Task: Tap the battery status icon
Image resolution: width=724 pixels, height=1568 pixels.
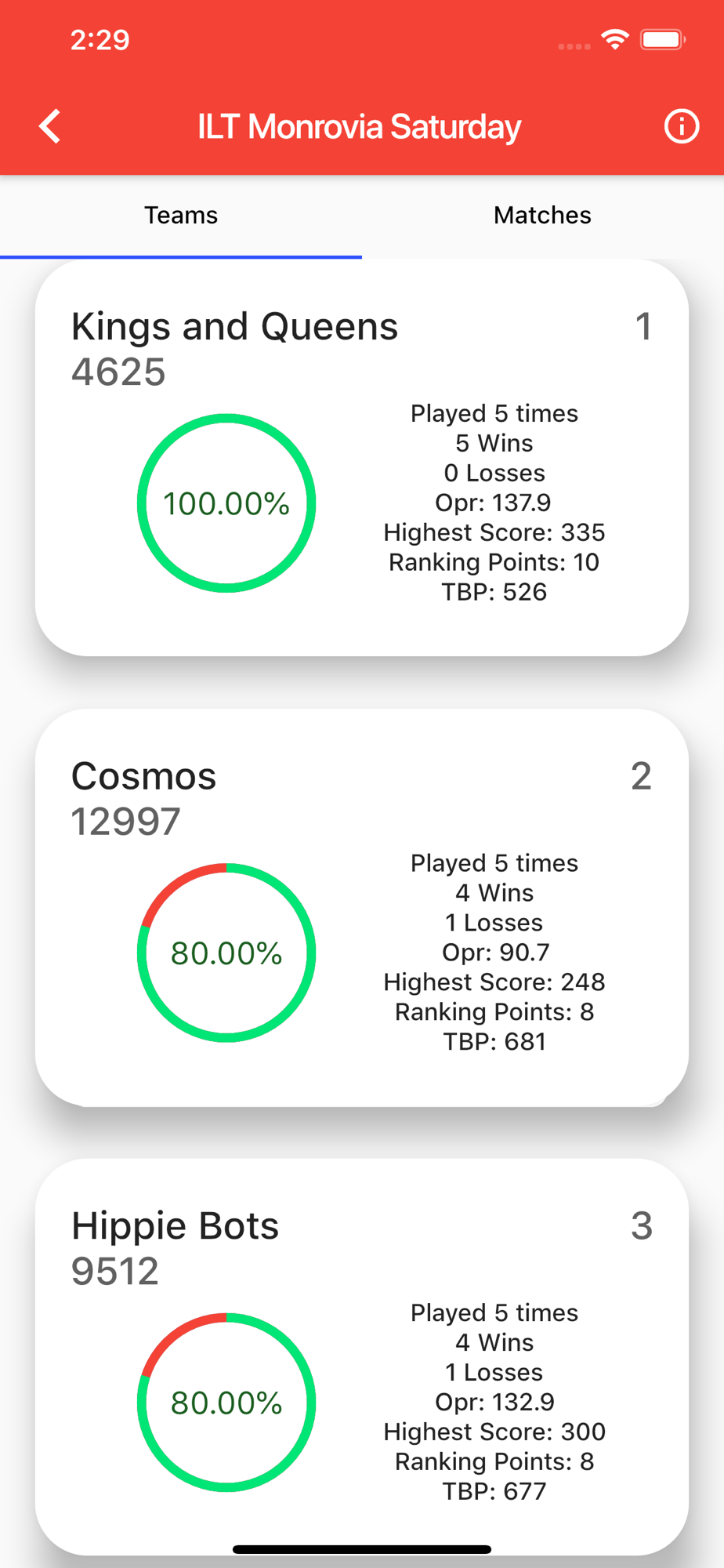Action: point(663,39)
